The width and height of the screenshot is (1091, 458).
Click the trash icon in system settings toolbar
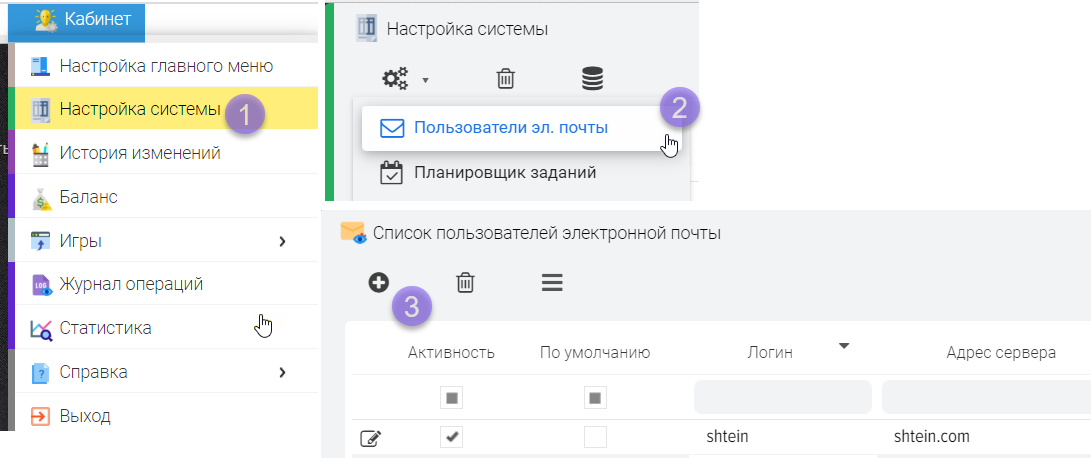(x=507, y=78)
